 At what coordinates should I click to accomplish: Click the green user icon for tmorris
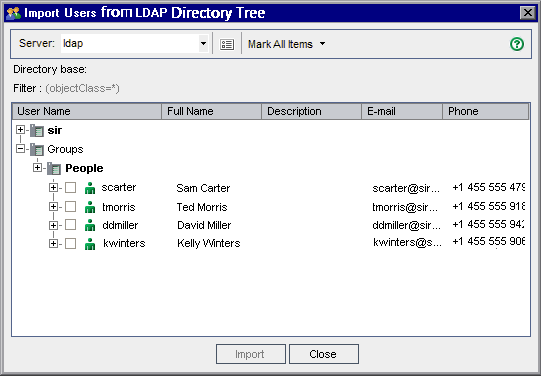(90, 207)
